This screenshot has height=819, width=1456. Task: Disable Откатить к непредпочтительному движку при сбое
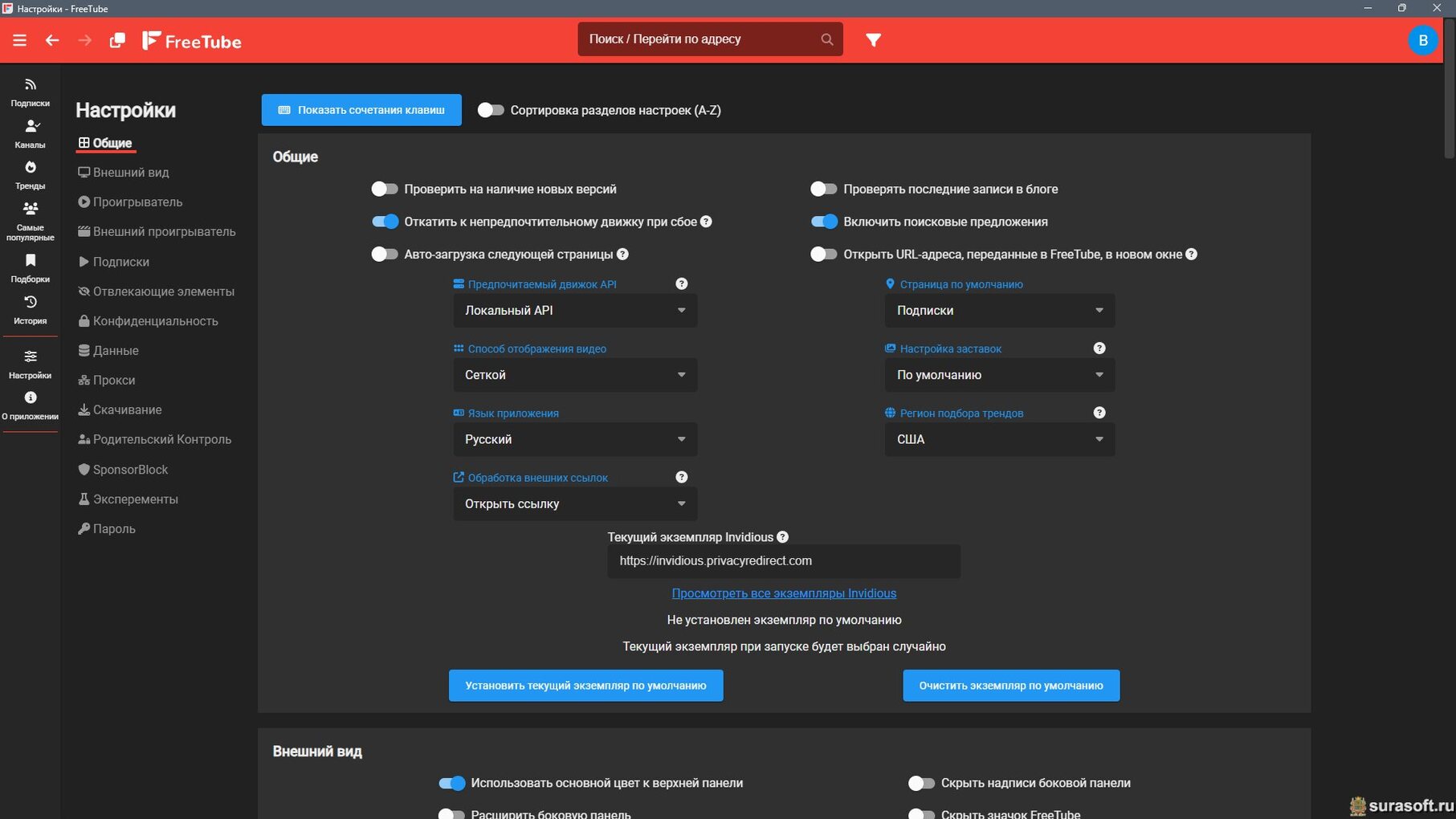pos(385,222)
